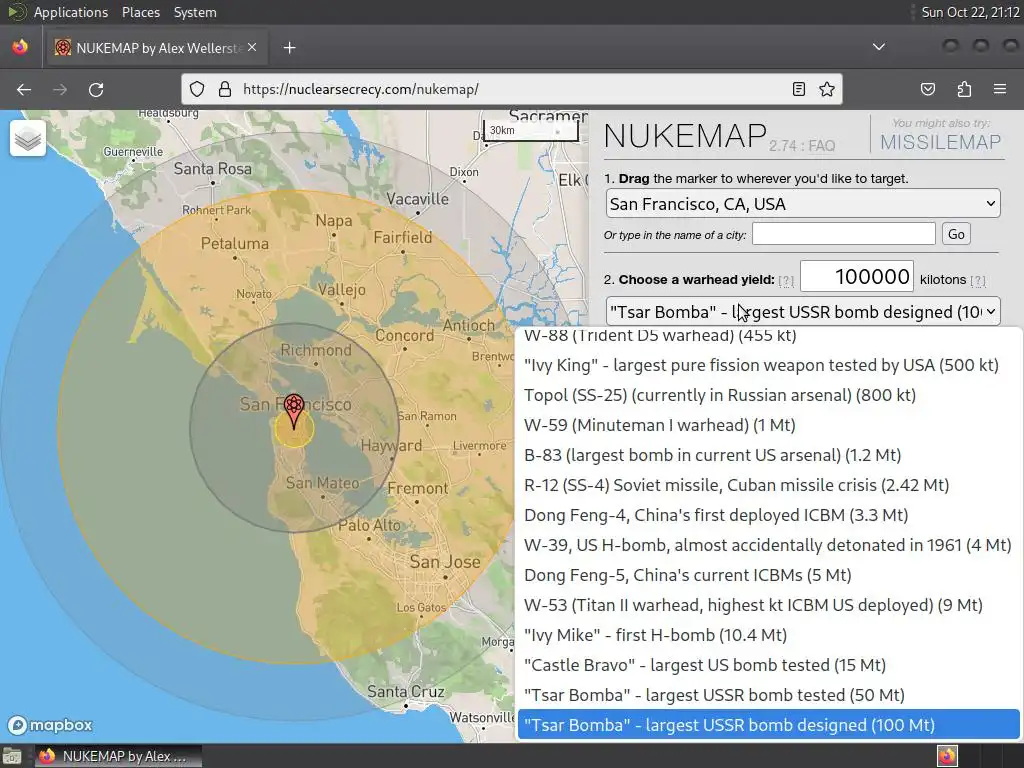
Task: Click the warhead yield kilotons field
Action: [x=856, y=276]
